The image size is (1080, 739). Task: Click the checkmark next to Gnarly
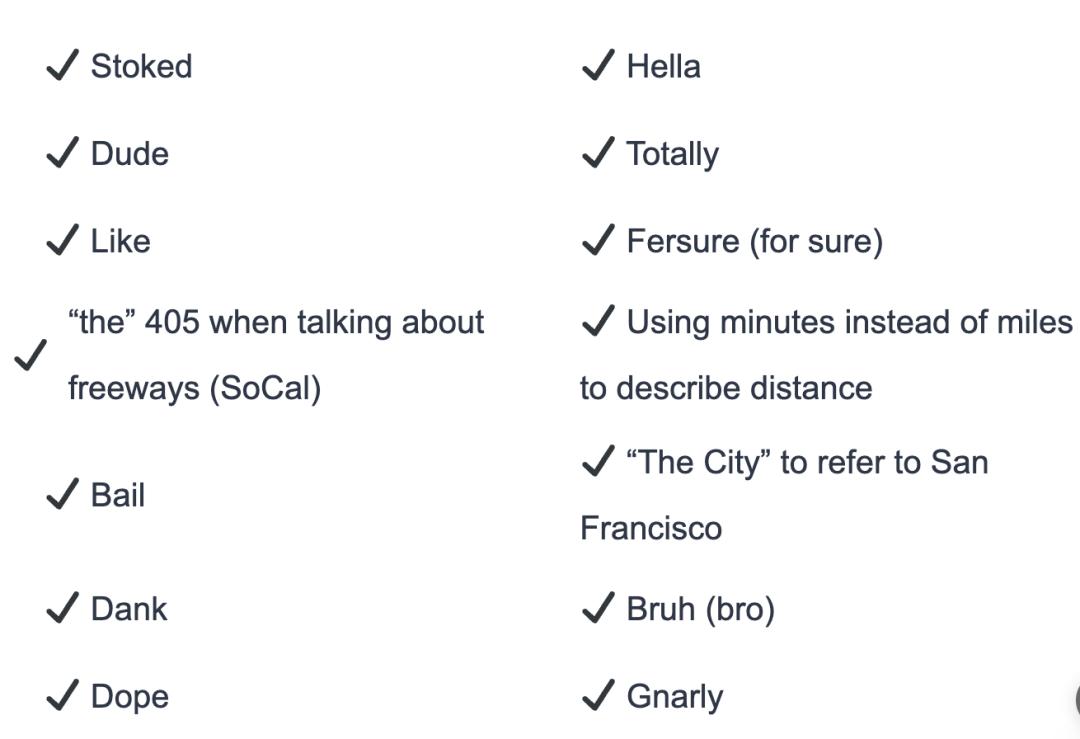click(x=597, y=697)
